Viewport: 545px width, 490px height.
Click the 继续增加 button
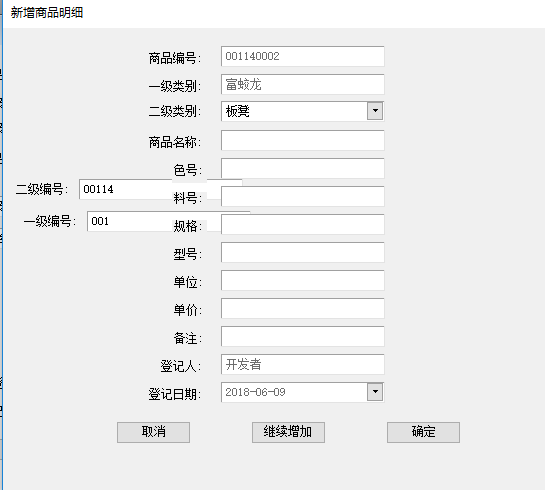288,432
